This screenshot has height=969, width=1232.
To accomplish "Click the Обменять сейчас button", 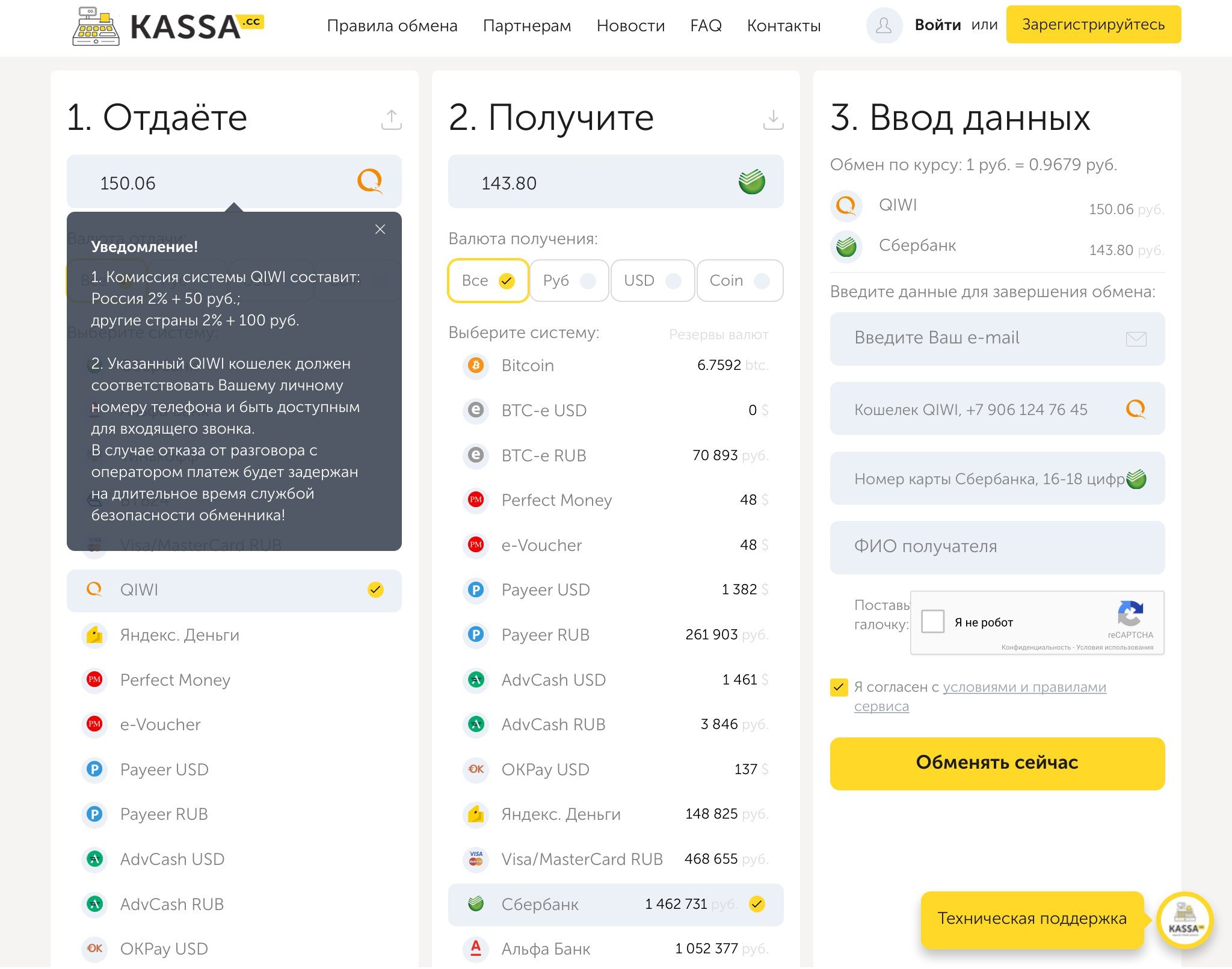I will pyautogui.click(x=997, y=763).
